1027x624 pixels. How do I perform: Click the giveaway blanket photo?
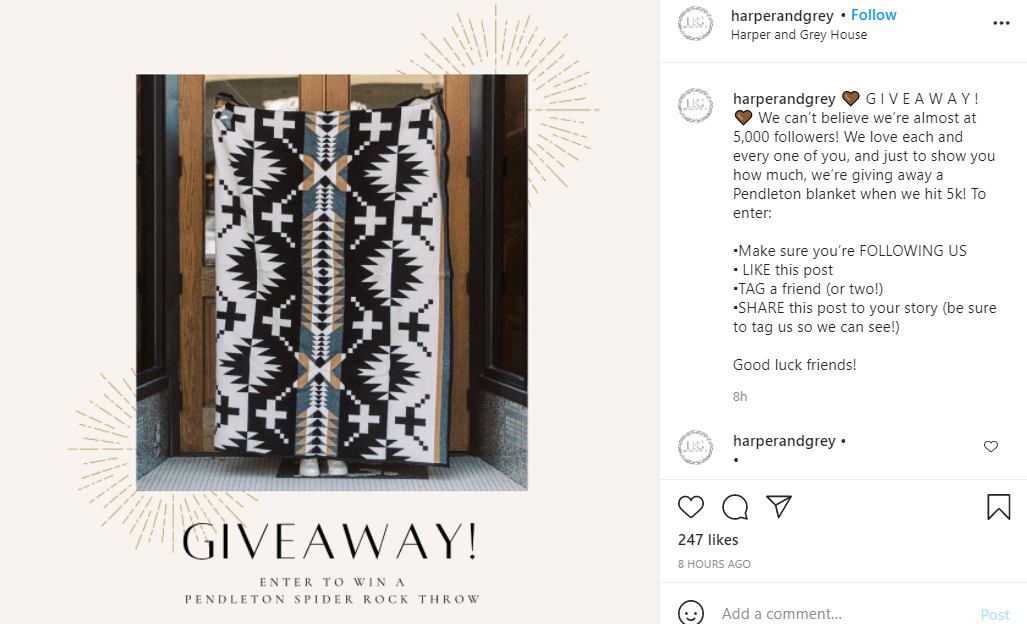(331, 282)
